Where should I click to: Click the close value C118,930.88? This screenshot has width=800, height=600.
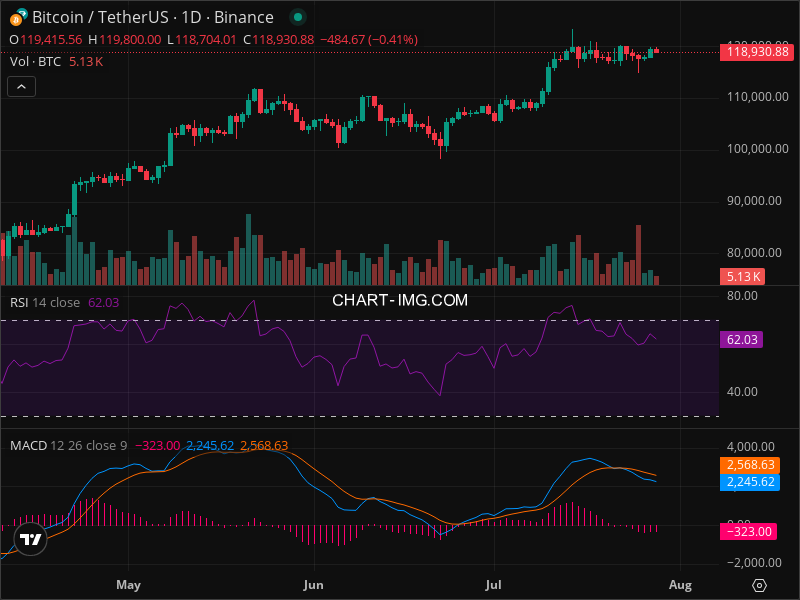click(279, 40)
